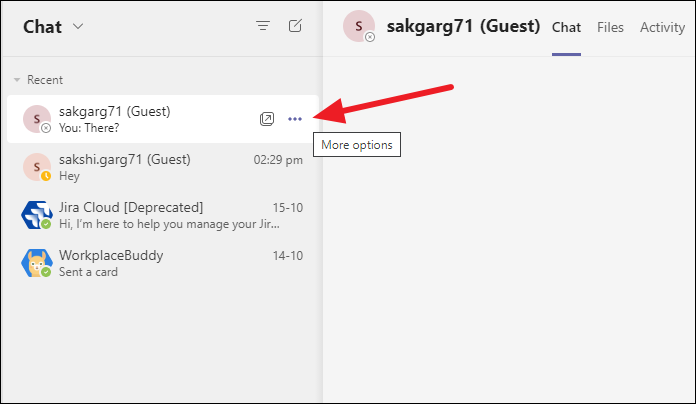Image resolution: width=696 pixels, height=404 pixels.
Task: Click sakshi.garg71 avatar in chat list
Action: tap(37, 167)
